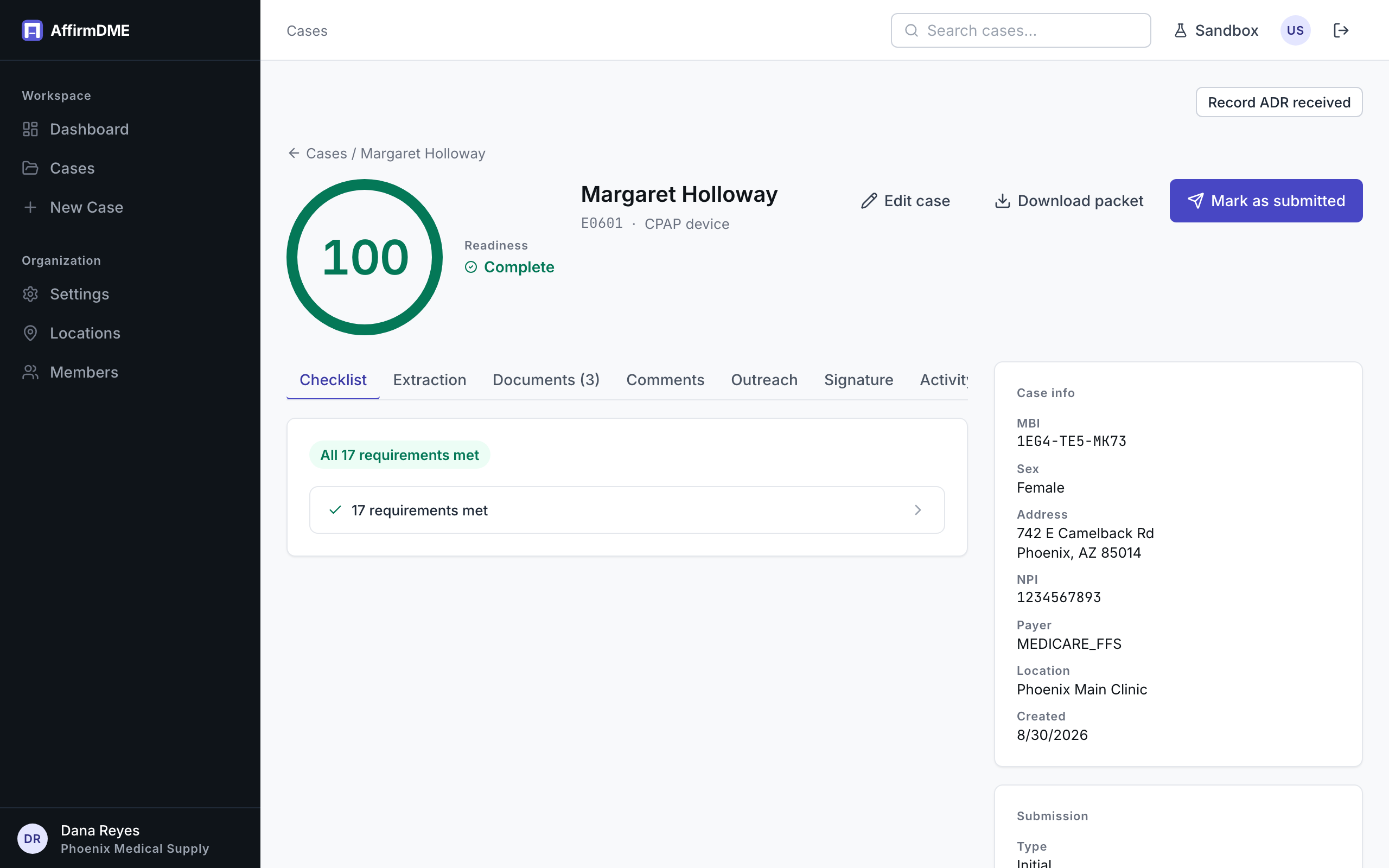Screen dimensions: 1389x868
Task: Open the Members page
Action: [x=70, y=372]
